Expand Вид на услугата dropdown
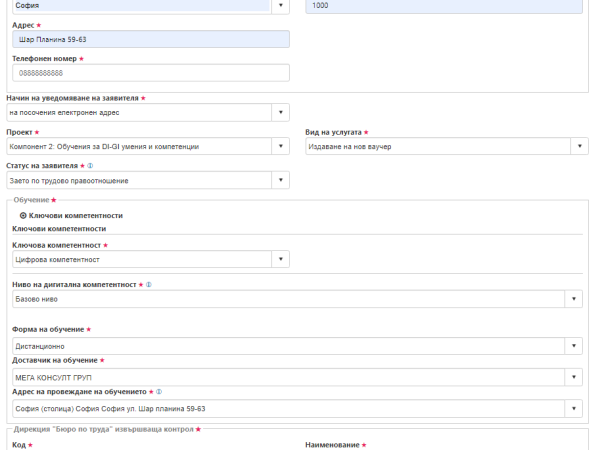600x450 pixels. tap(579, 146)
